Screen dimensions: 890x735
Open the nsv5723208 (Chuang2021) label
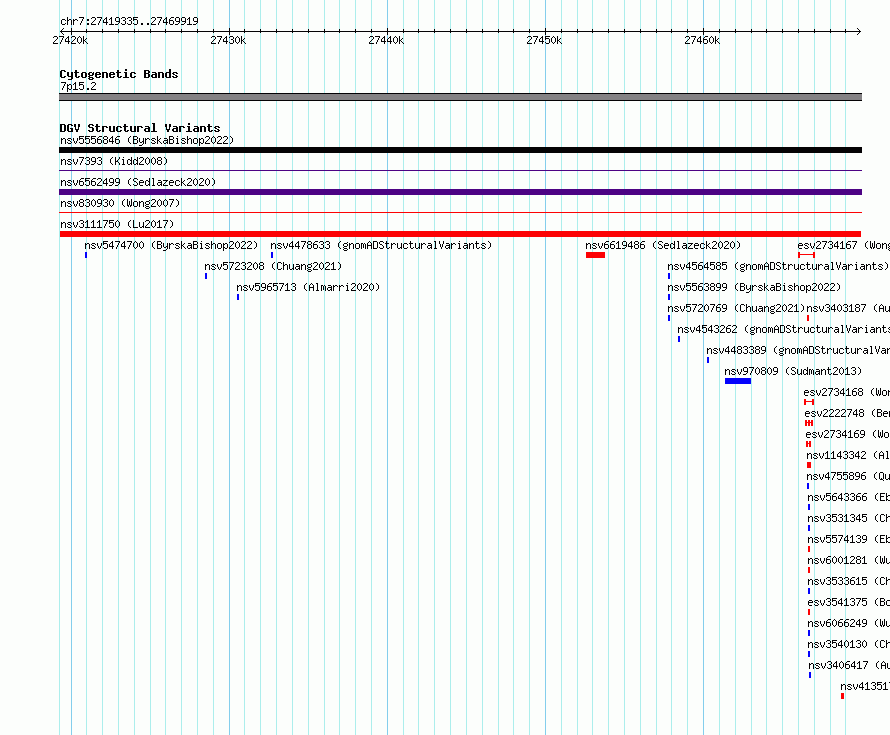[273, 266]
